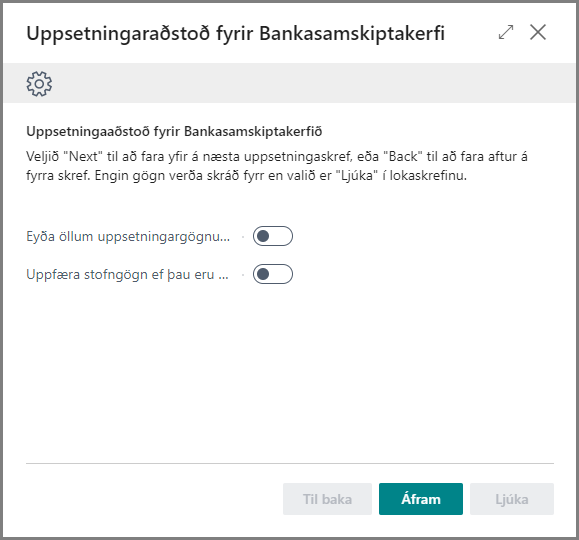The width and height of the screenshot is (579, 540).
Task: Click the gear icon in the gray banner
Action: (x=39, y=84)
